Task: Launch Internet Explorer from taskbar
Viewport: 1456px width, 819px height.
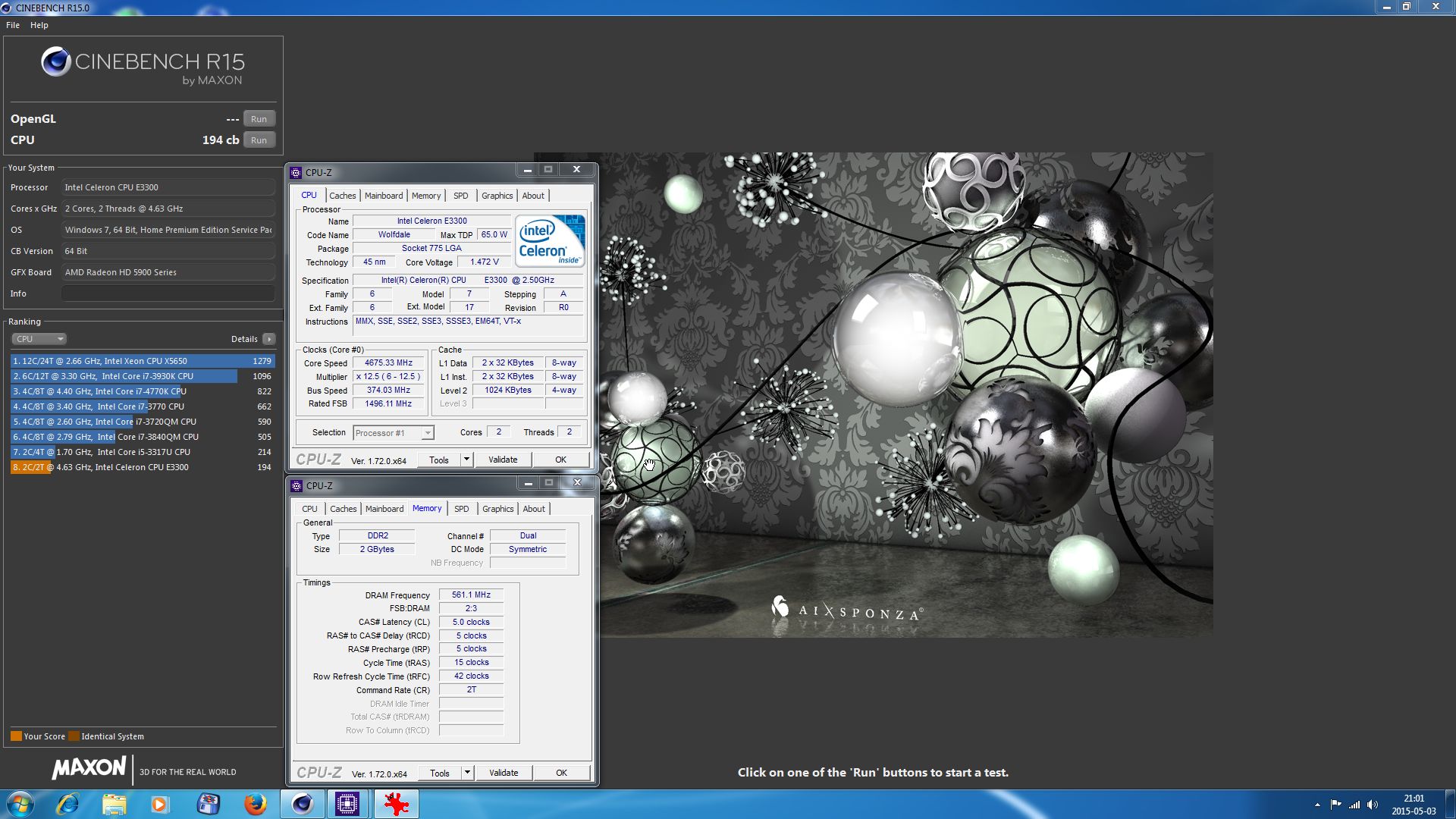Action: pos(68,804)
